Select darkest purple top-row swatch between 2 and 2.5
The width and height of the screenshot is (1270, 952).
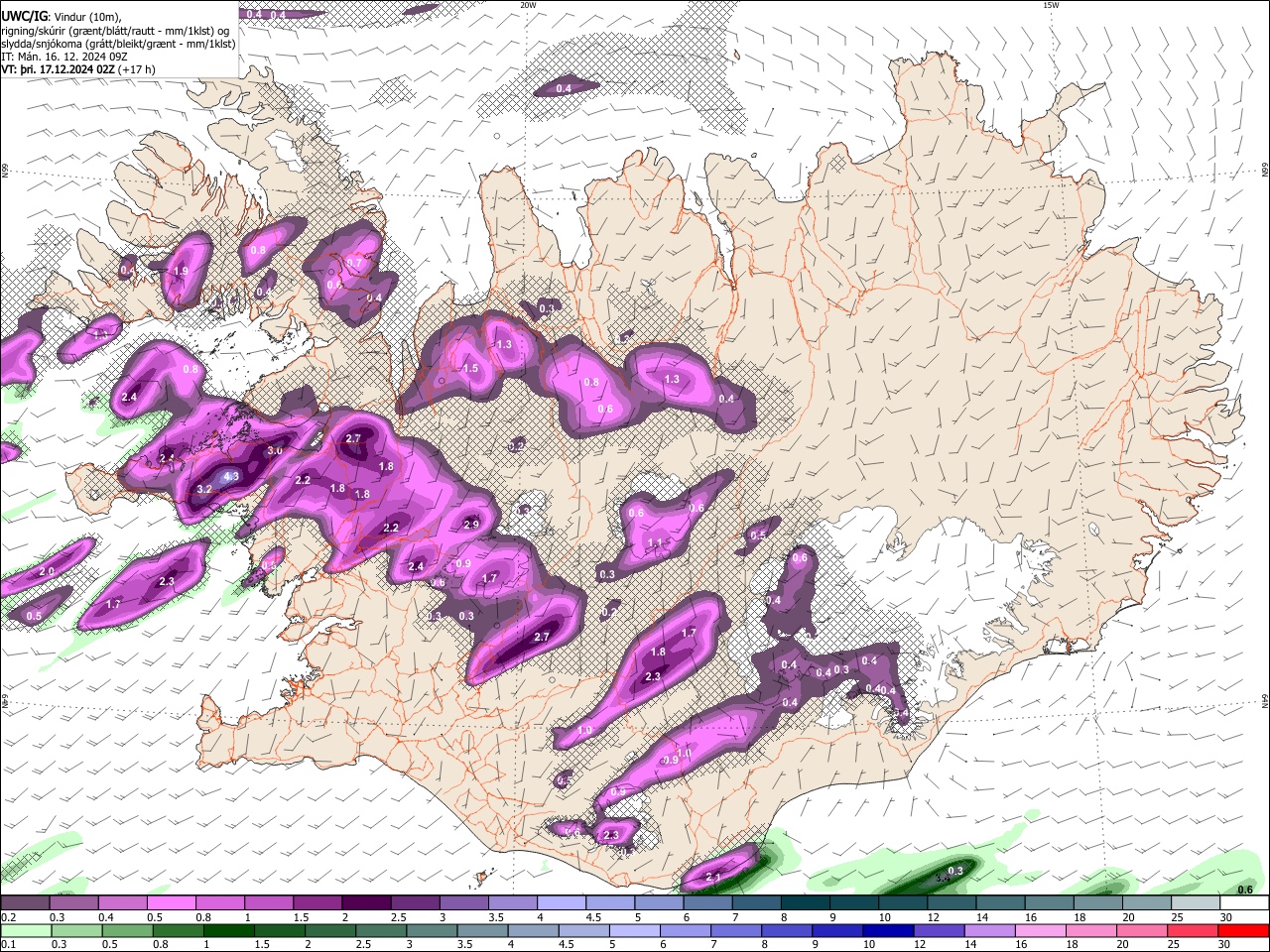click(366, 903)
